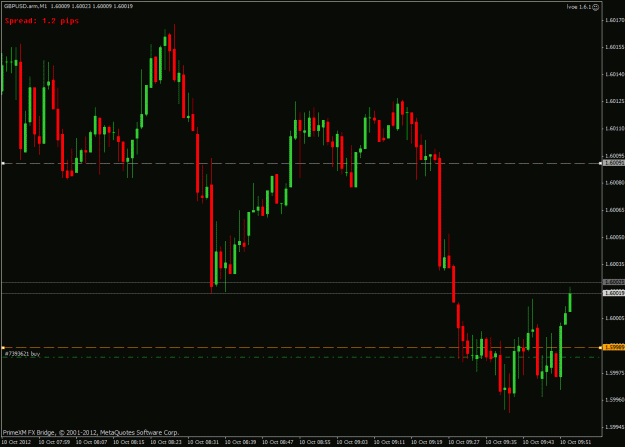Click the '10 Oct 08:47' time axis label

coord(277,442)
